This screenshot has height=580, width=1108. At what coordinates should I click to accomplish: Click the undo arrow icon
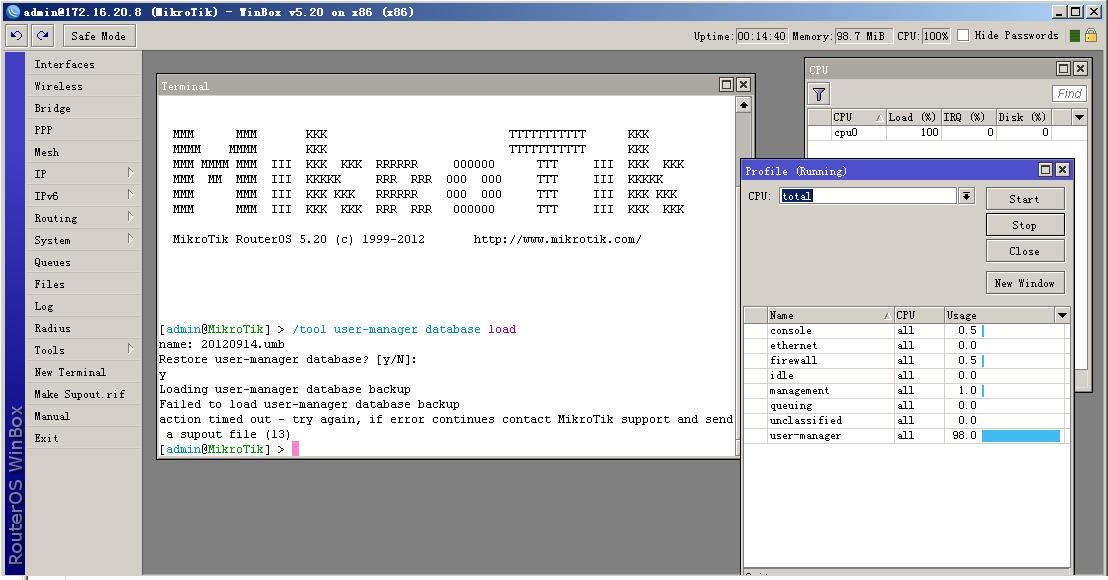point(16,35)
